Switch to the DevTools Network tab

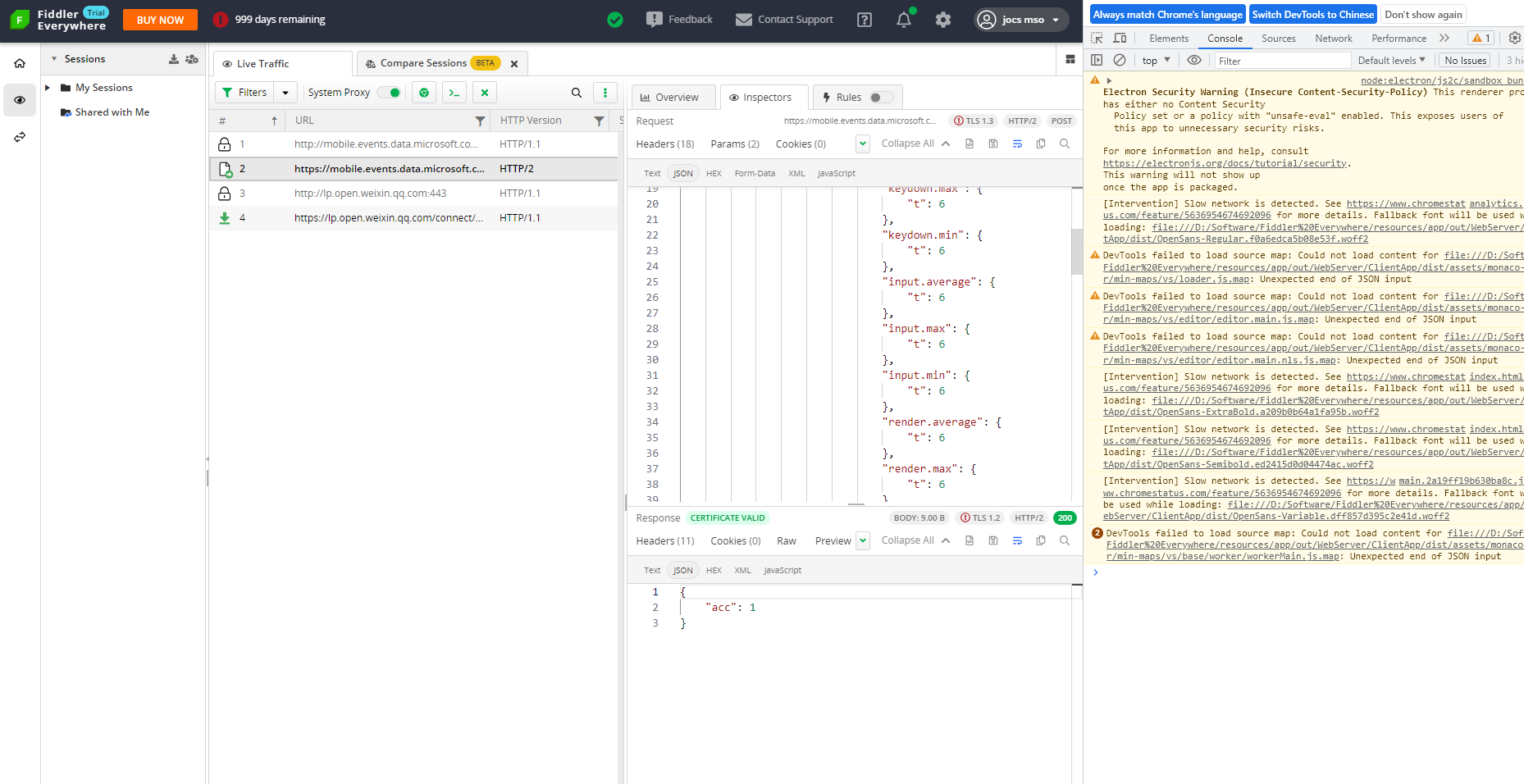[x=1334, y=38]
